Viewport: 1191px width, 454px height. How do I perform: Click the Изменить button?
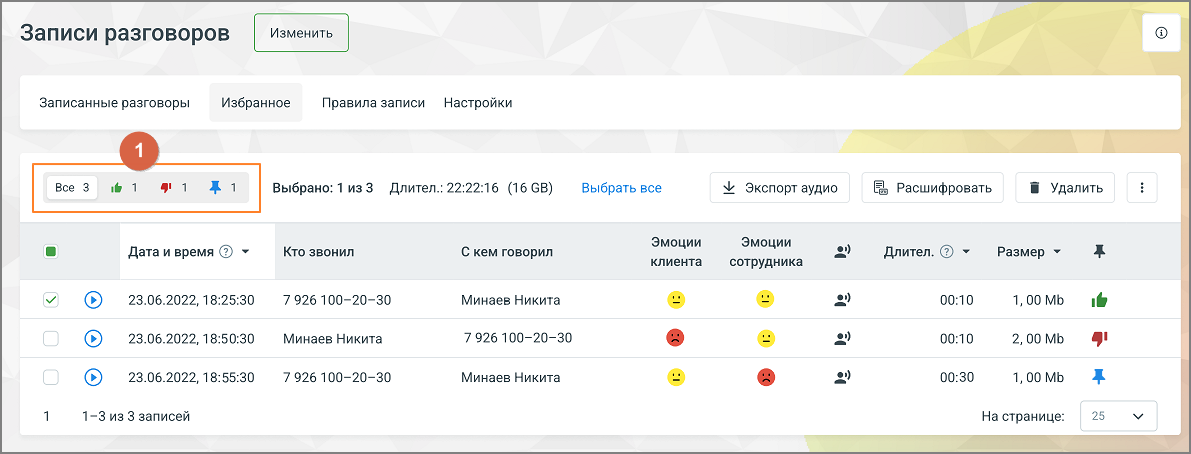(x=302, y=33)
